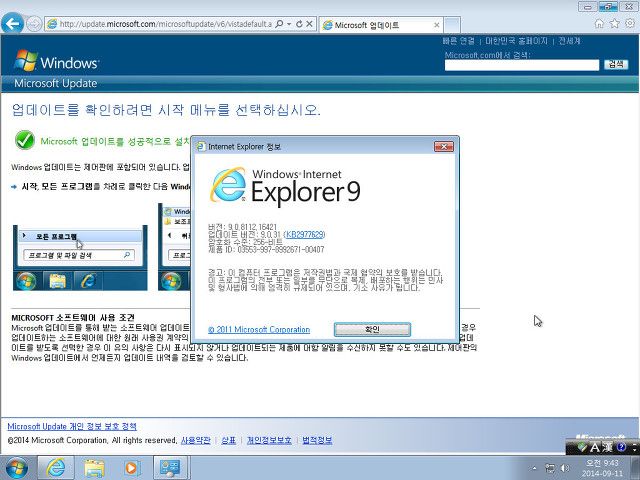640x480 pixels.
Task: Click the 검색 search button
Action: tap(616, 64)
